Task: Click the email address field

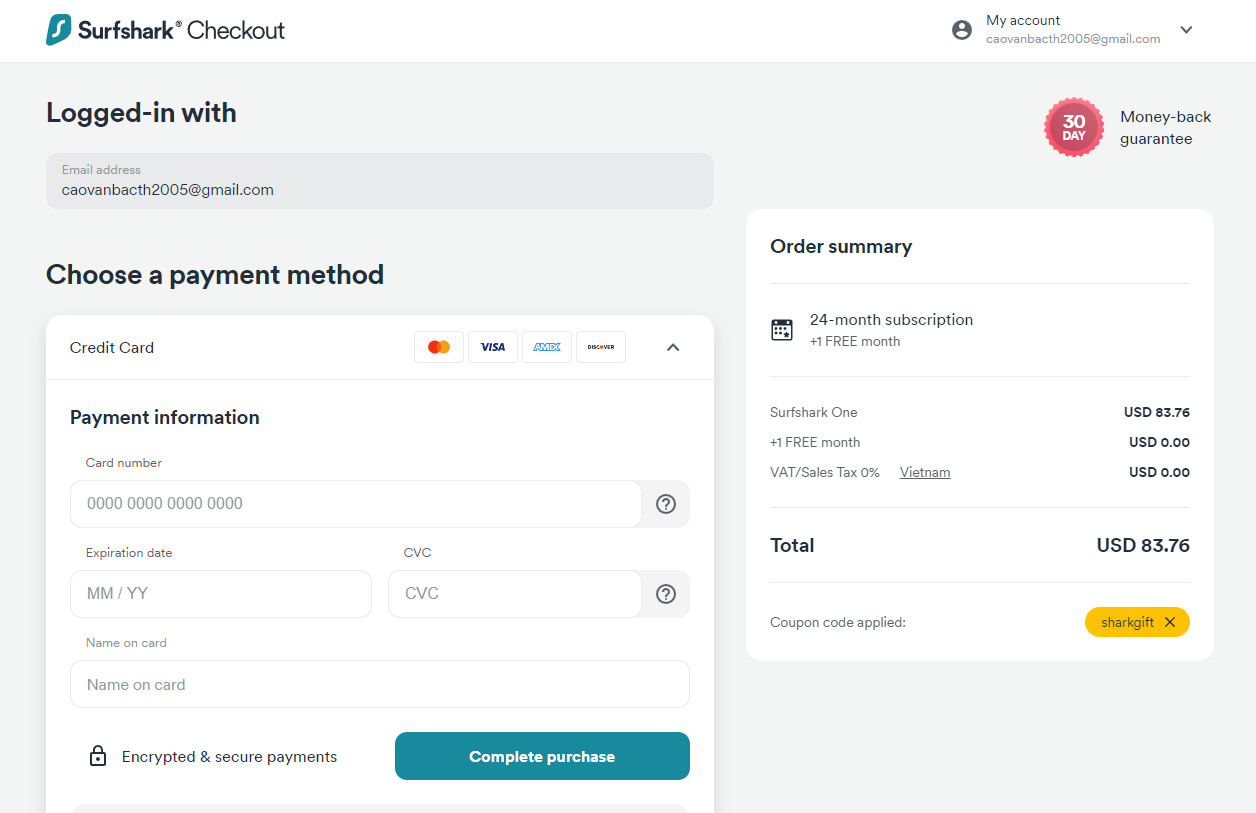Action: point(380,181)
